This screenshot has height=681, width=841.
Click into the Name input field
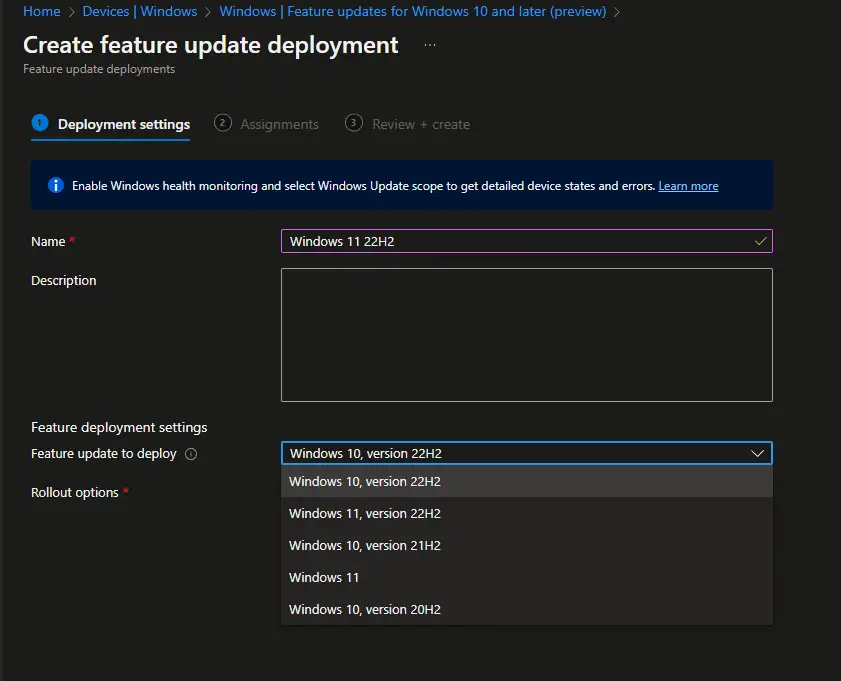(527, 241)
